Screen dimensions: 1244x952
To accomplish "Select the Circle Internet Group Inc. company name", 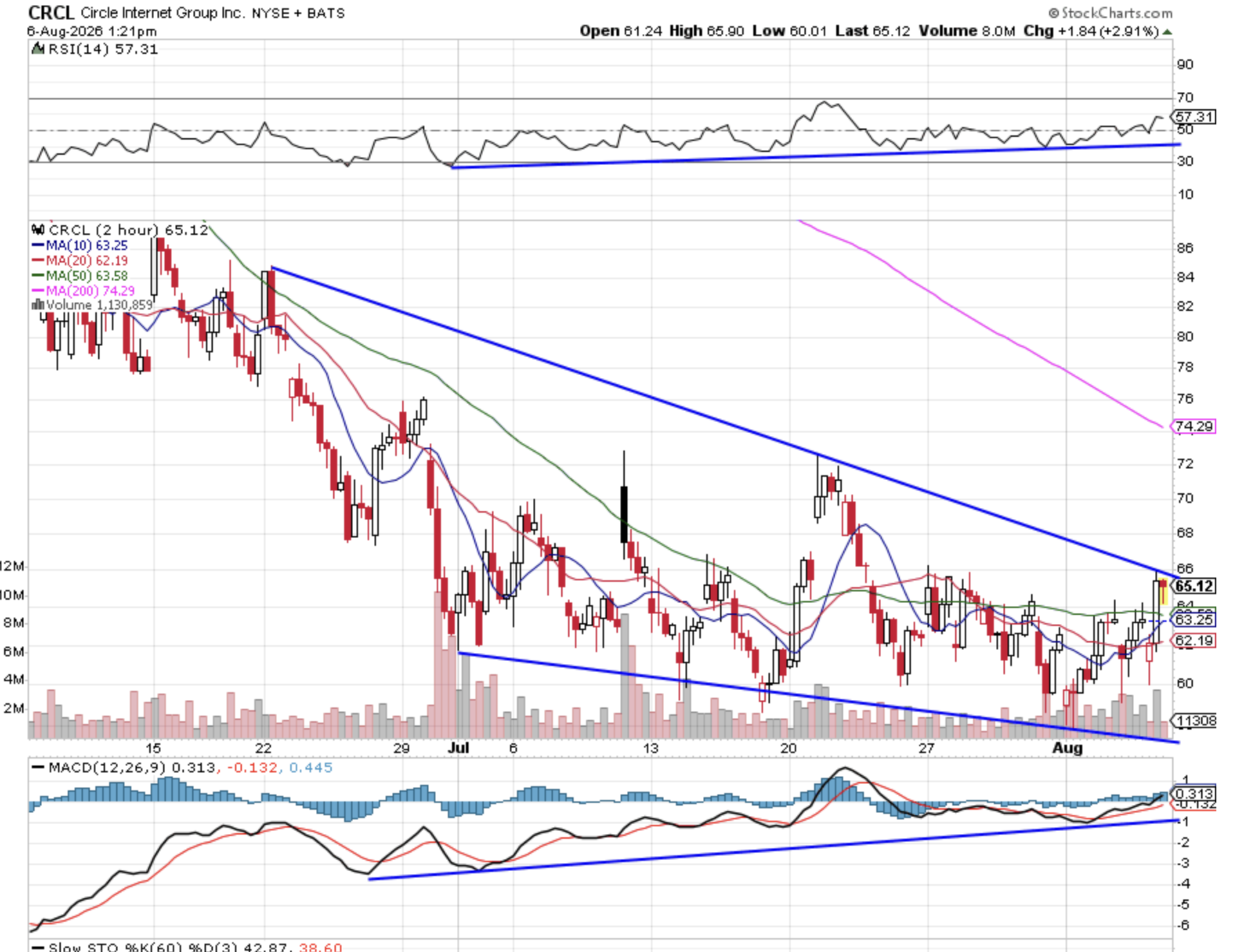I will (x=162, y=13).
